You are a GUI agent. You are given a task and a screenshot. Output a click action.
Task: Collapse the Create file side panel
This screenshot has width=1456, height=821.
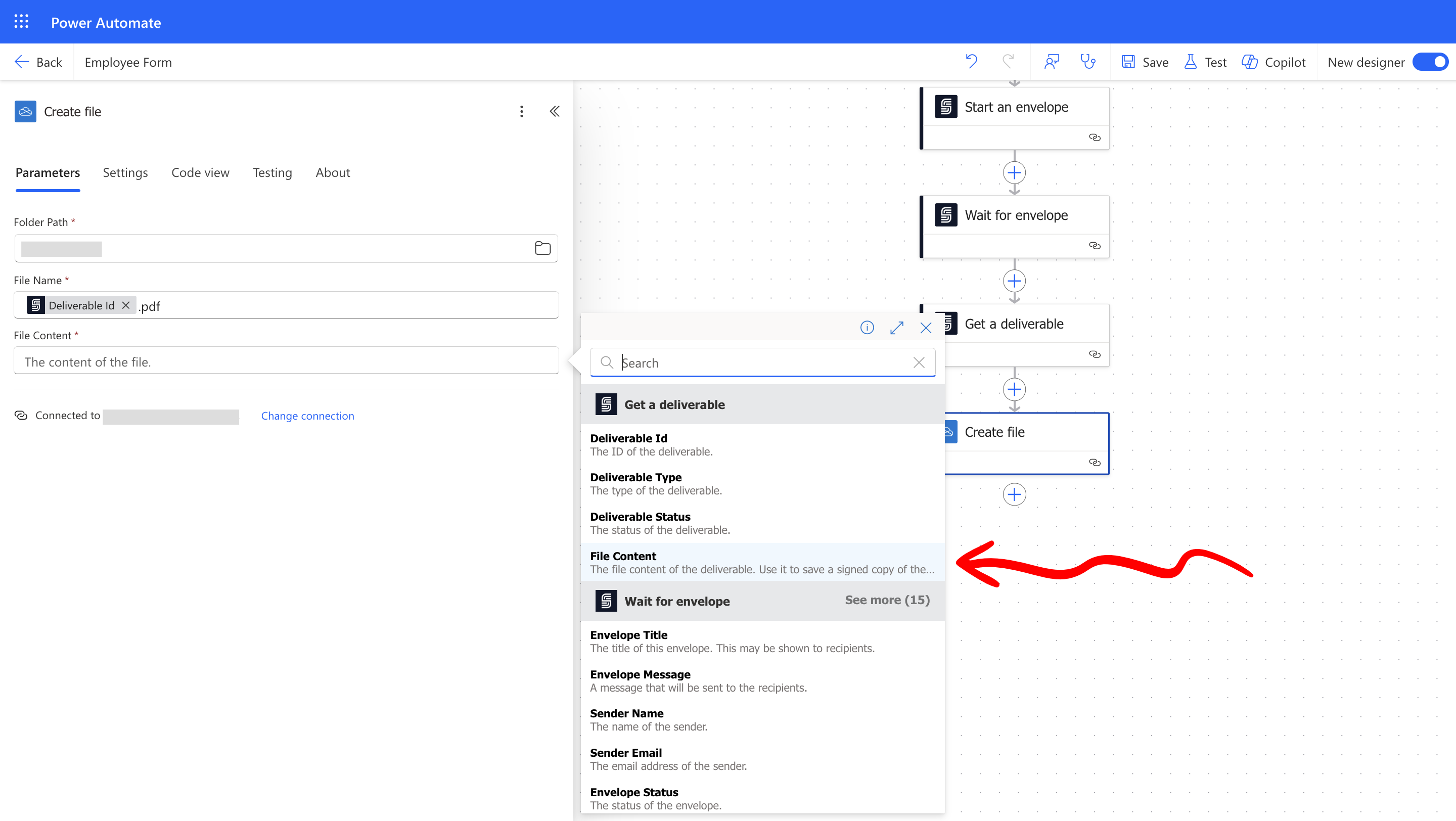pos(555,111)
